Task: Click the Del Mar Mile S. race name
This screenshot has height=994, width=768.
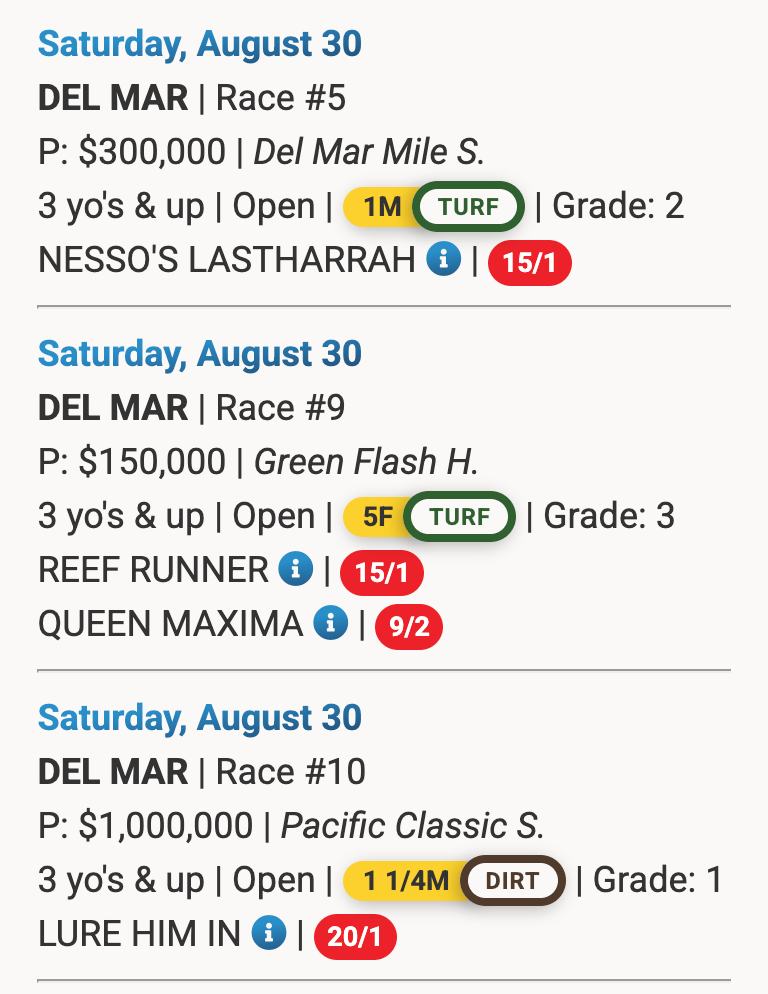Action: pos(369,152)
